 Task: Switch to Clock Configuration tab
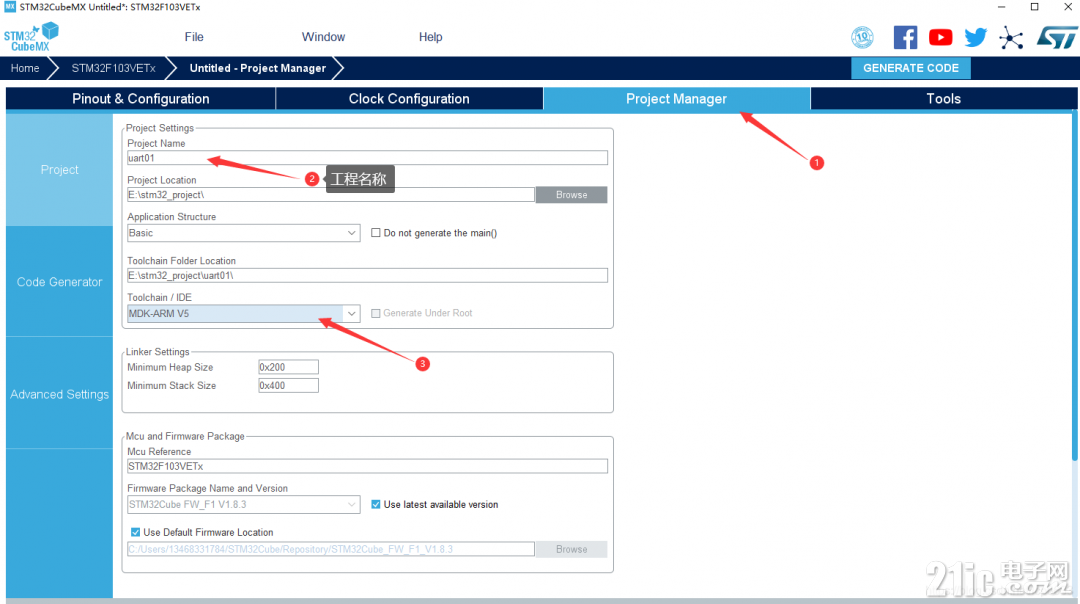coord(409,98)
